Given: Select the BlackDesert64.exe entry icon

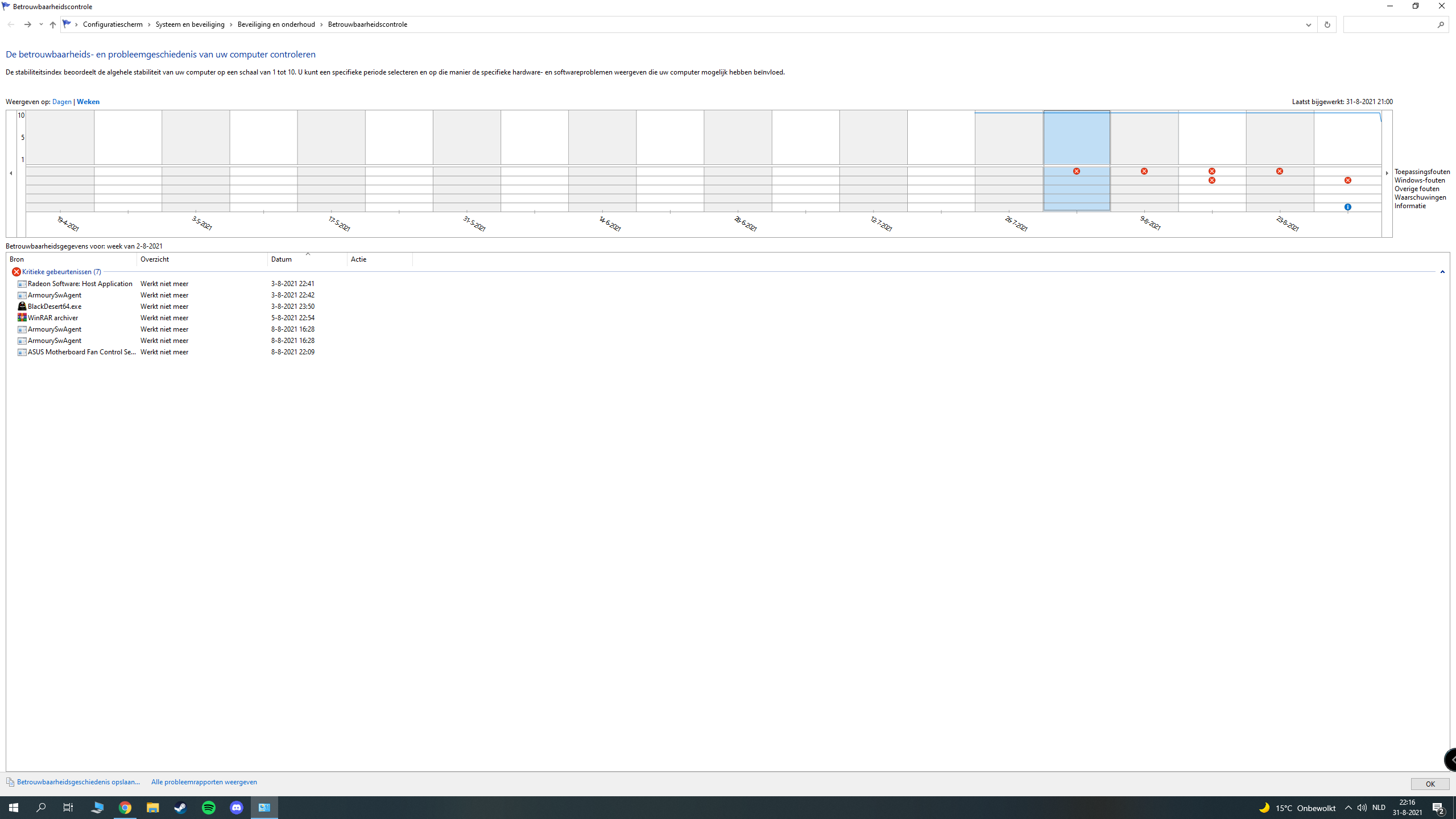Looking at the screenshot, I should coord(22,306).
